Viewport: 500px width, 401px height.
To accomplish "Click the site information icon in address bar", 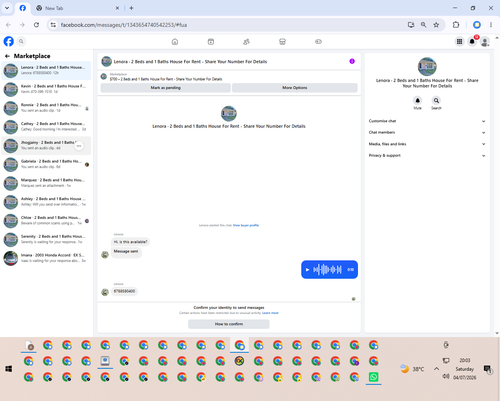I will (x=53, y=25).
